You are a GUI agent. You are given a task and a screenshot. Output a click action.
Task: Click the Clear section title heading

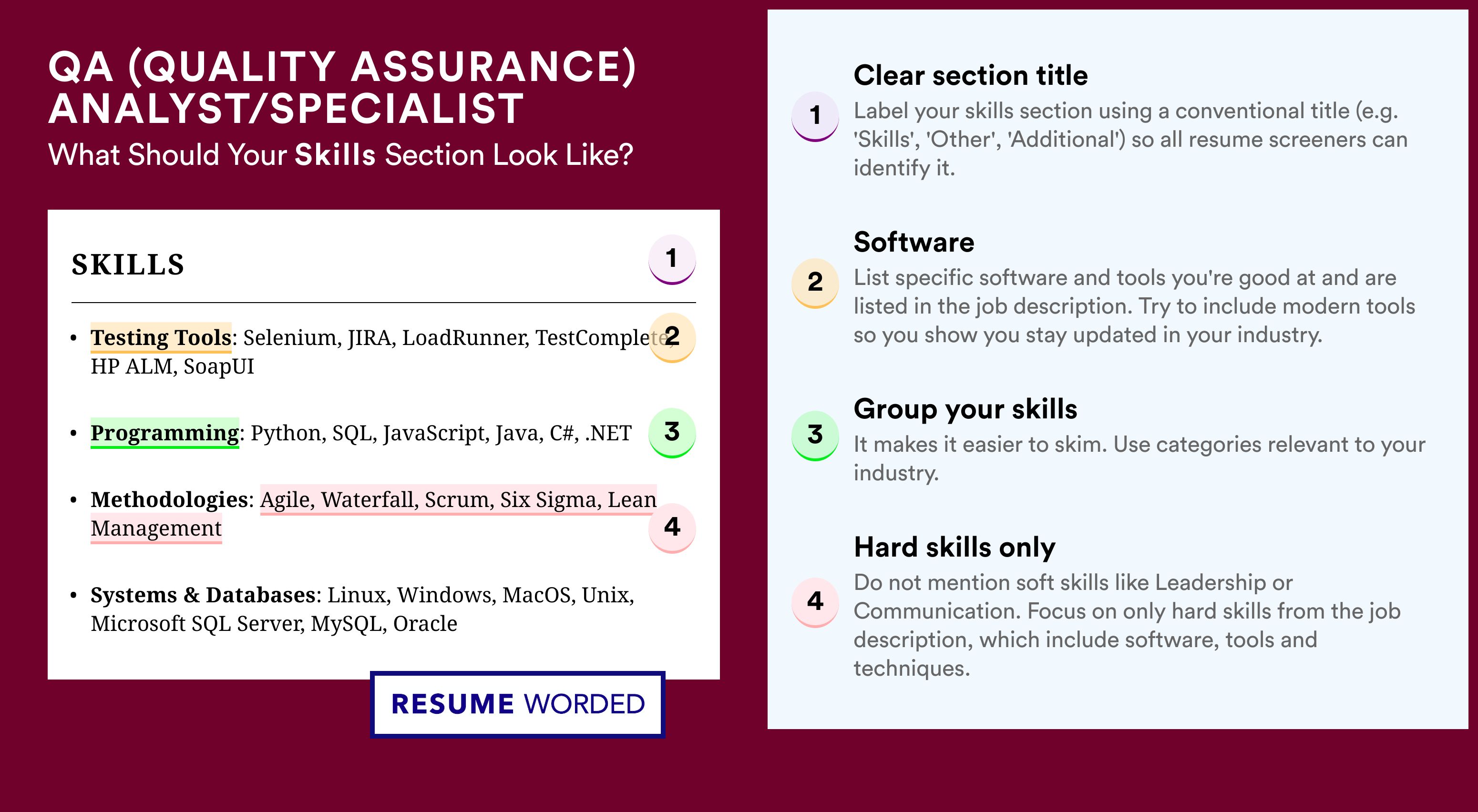click(970, 75)
